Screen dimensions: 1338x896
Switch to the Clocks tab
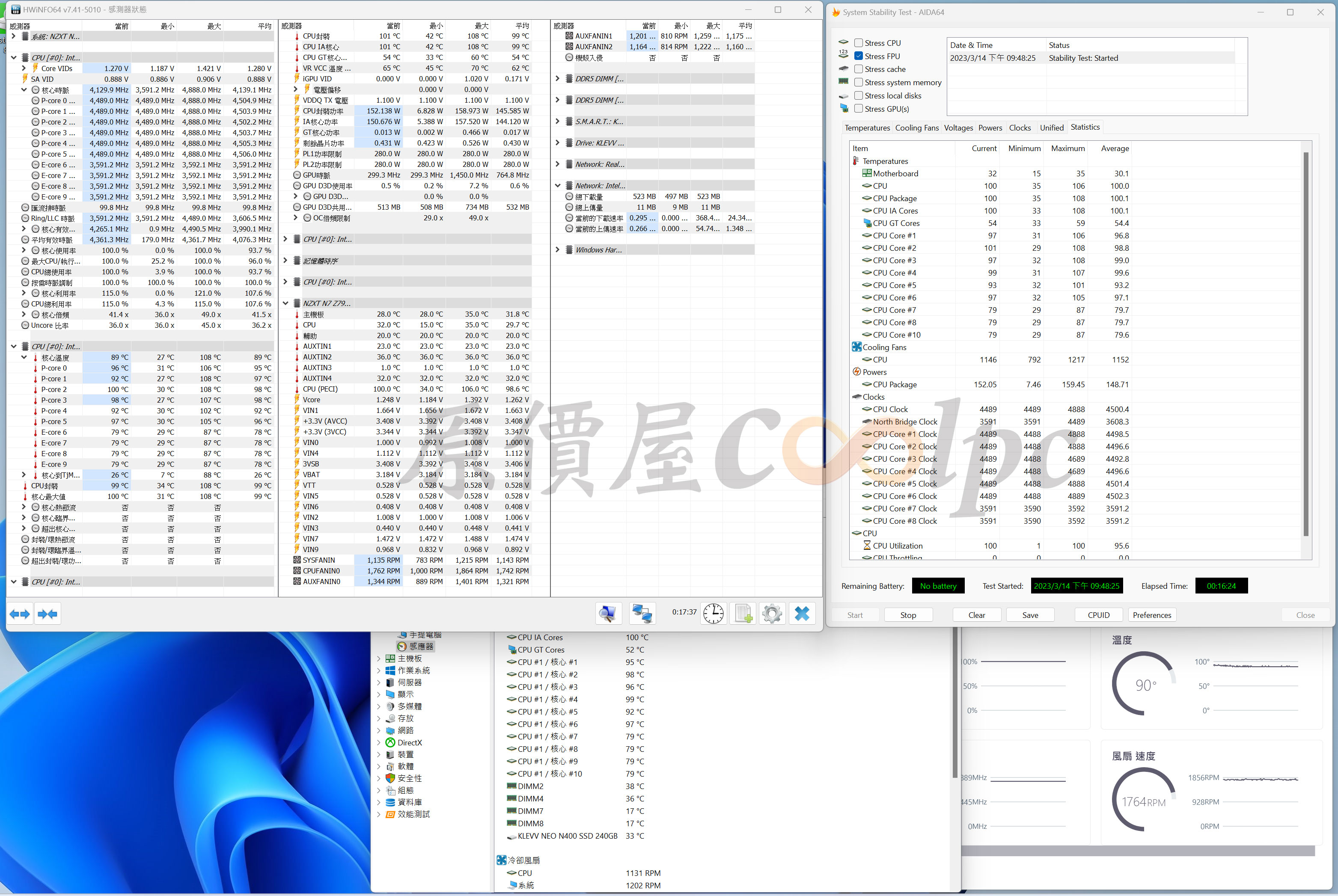click(1020, 128)
